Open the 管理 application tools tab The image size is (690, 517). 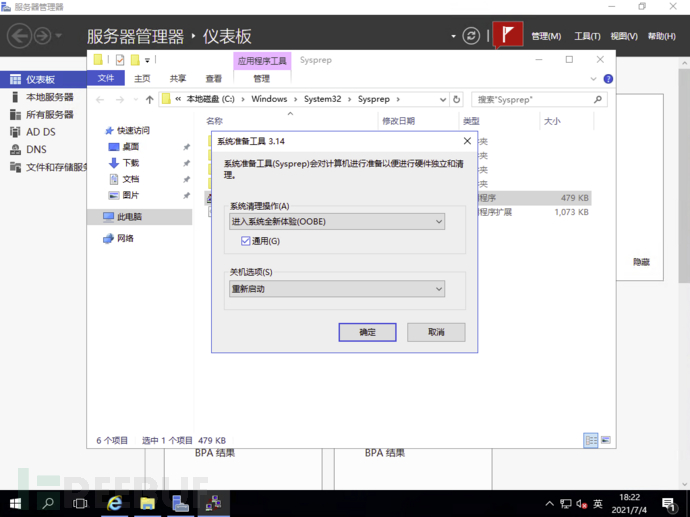pos(262,78)
